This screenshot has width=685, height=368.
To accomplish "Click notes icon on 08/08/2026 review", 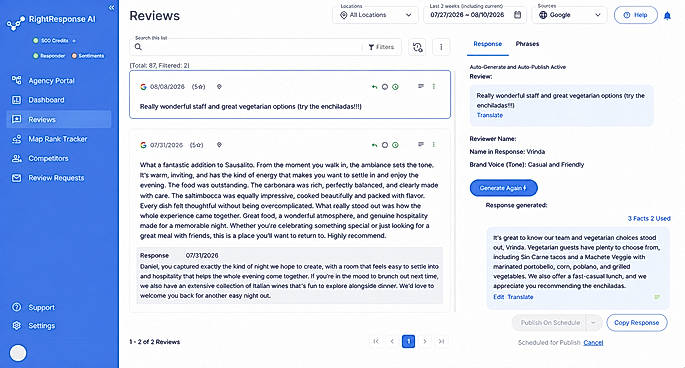I will pos(421,86).
